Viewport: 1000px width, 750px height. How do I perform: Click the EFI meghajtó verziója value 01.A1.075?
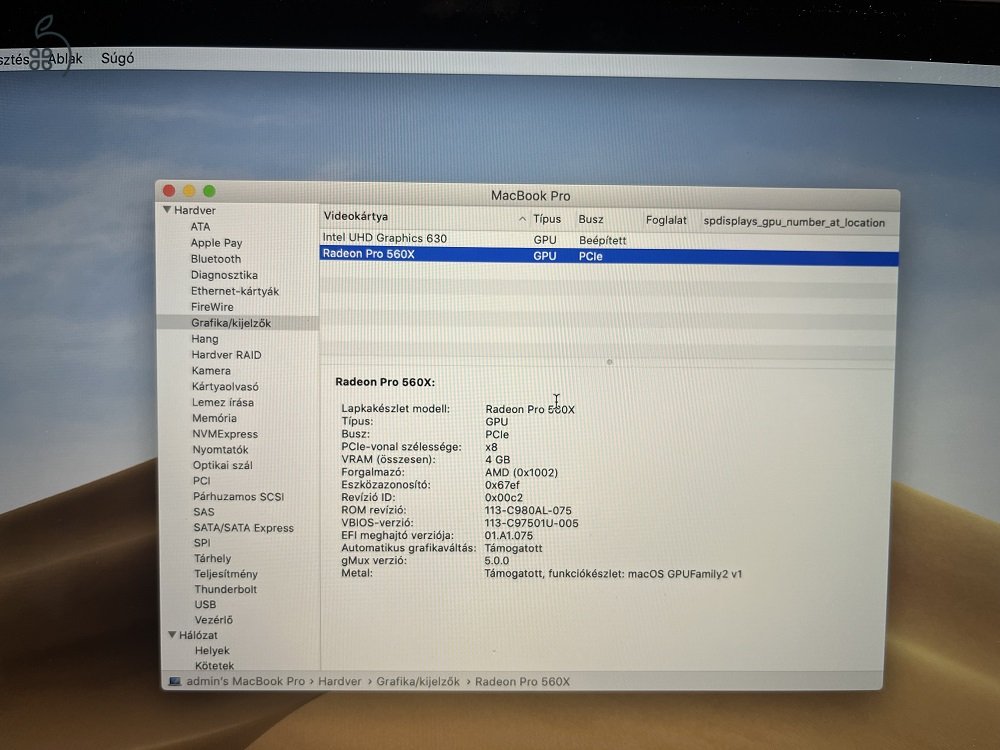508,536
